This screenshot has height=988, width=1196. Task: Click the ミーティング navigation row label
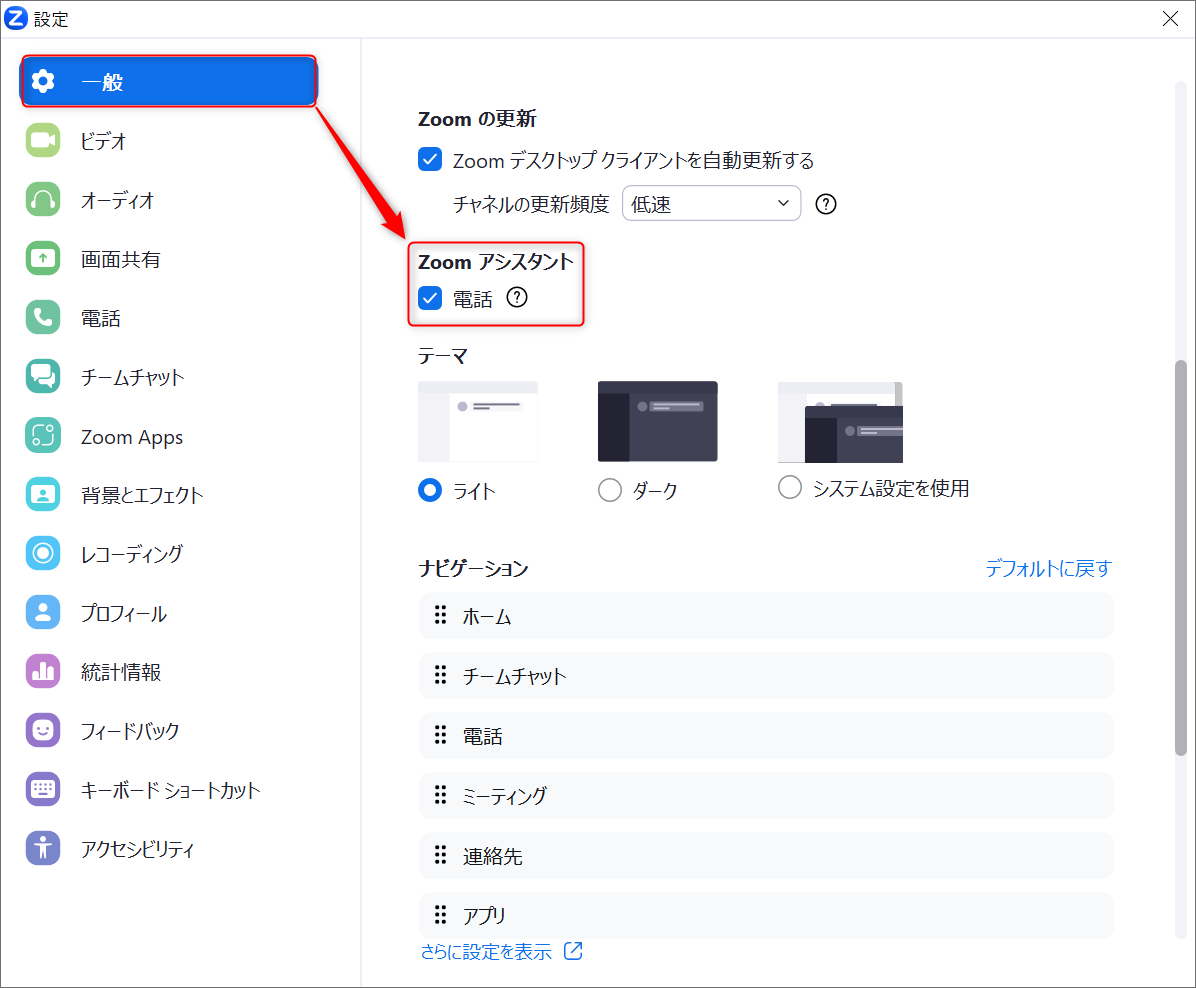[x=504, y=796]
